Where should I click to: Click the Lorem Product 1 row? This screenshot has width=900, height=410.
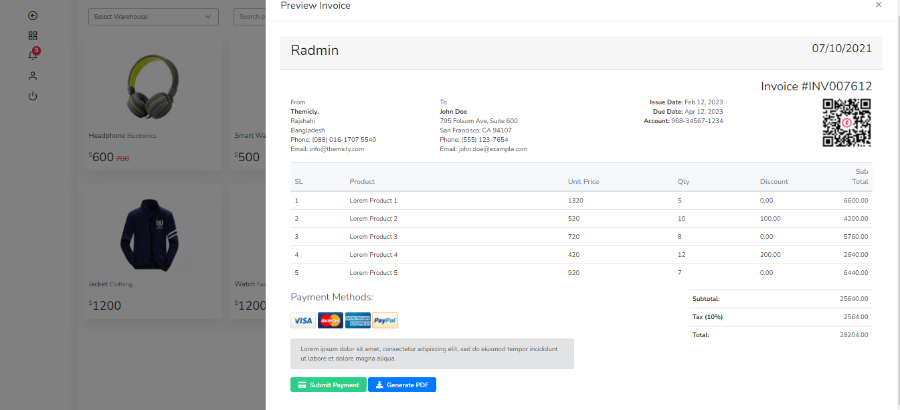click(581, 200)
